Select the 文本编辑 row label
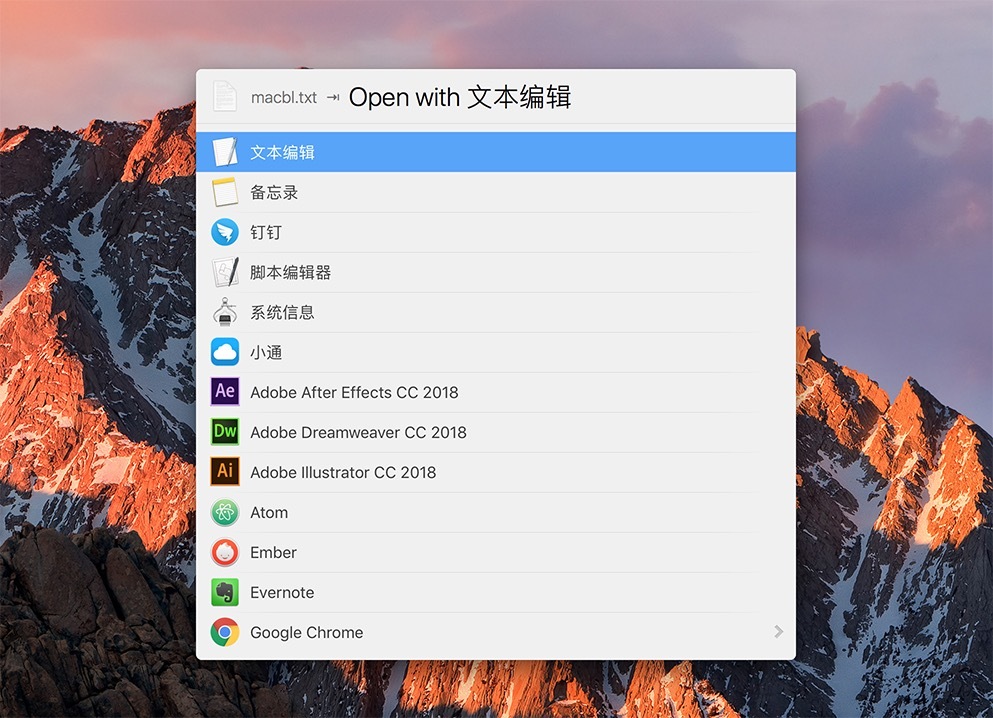993x718 pixels. click(x=282, y=153)
